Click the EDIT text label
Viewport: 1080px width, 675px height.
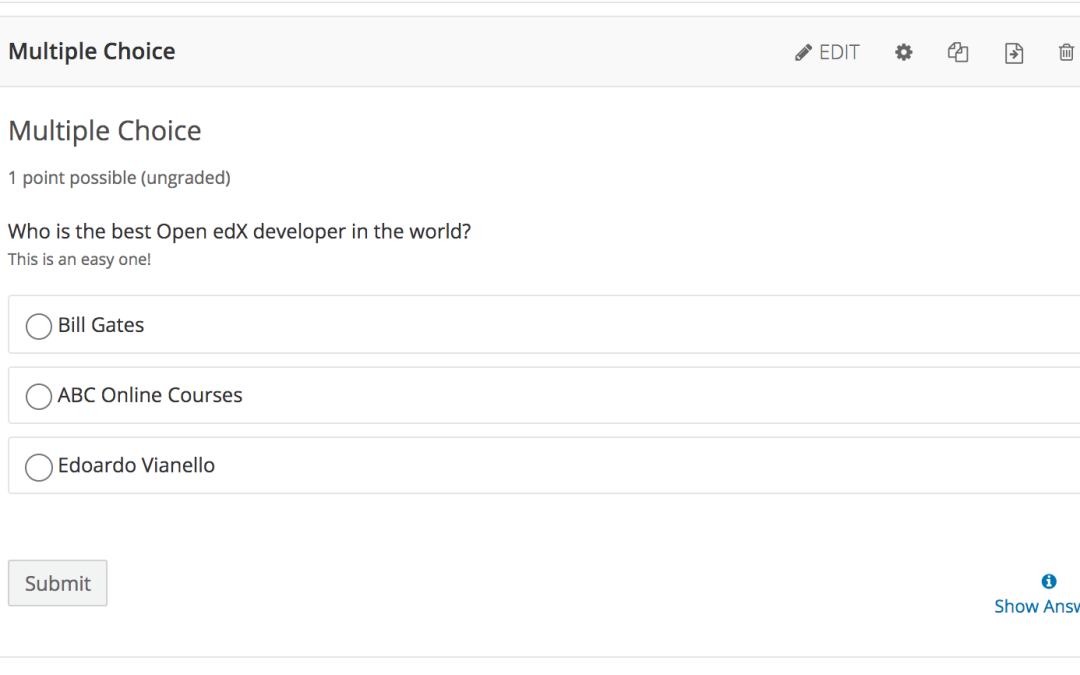[839, 53]
